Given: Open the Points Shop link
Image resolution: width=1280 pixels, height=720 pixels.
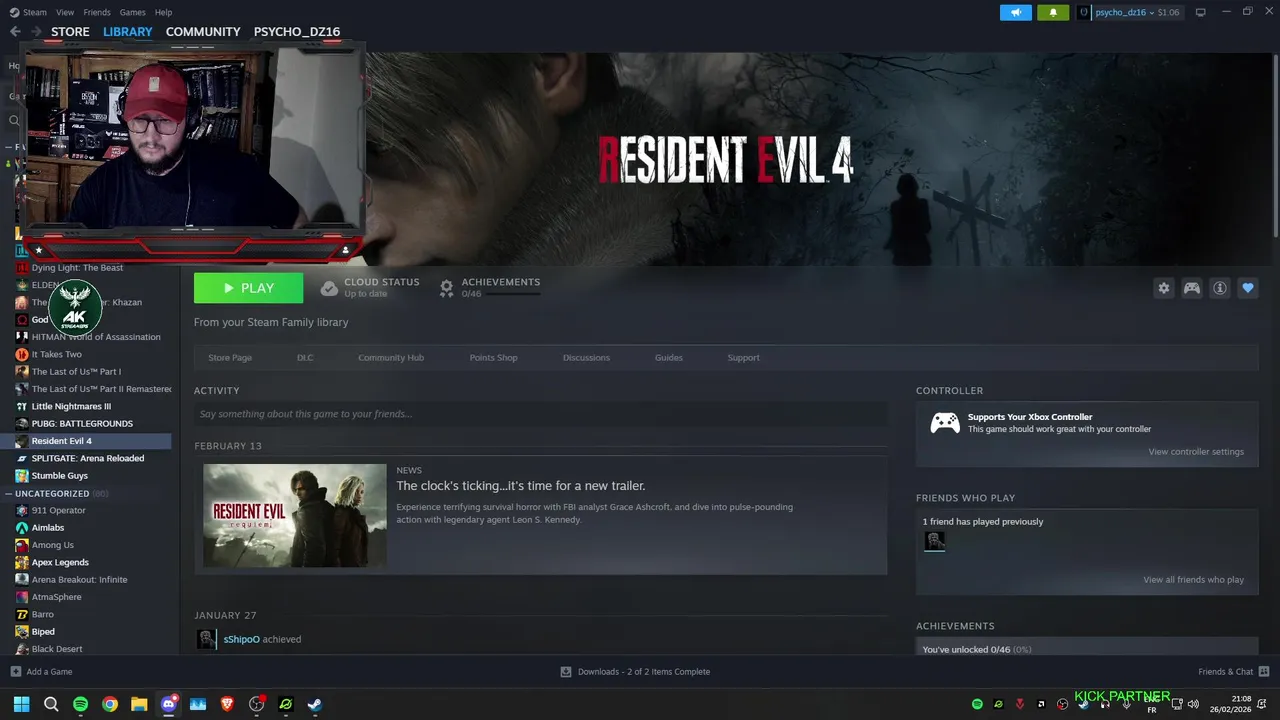Looking at the screenshot, I should click(x=494, y=357).
